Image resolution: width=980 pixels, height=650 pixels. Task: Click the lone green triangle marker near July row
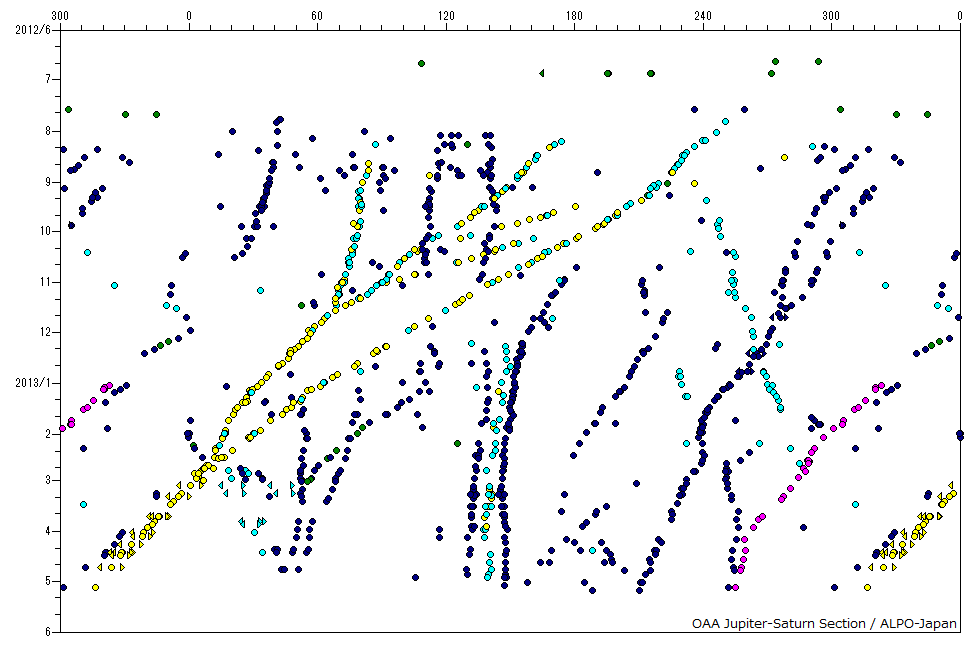541,73
